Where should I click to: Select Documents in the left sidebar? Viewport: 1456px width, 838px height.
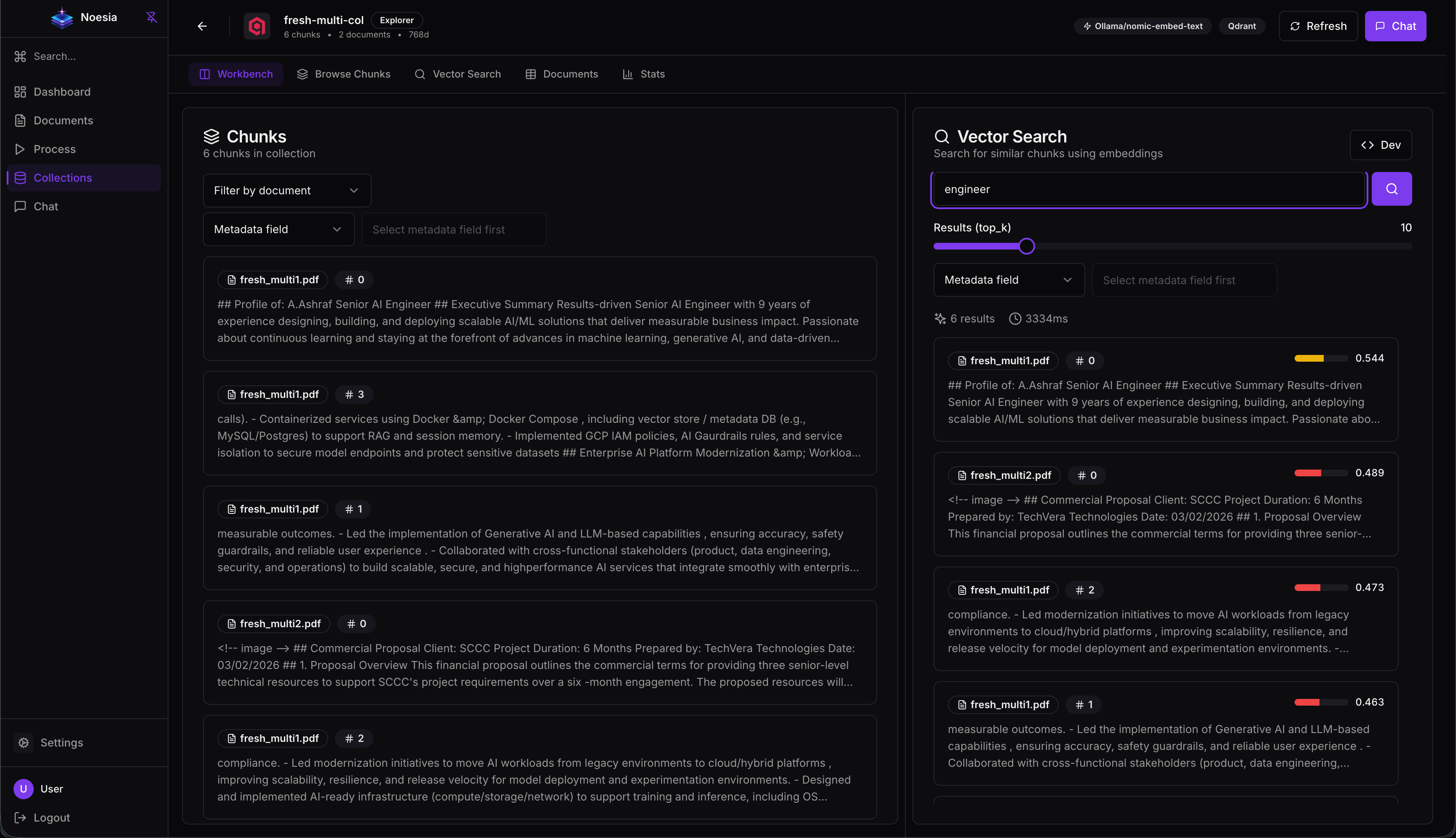63,120
